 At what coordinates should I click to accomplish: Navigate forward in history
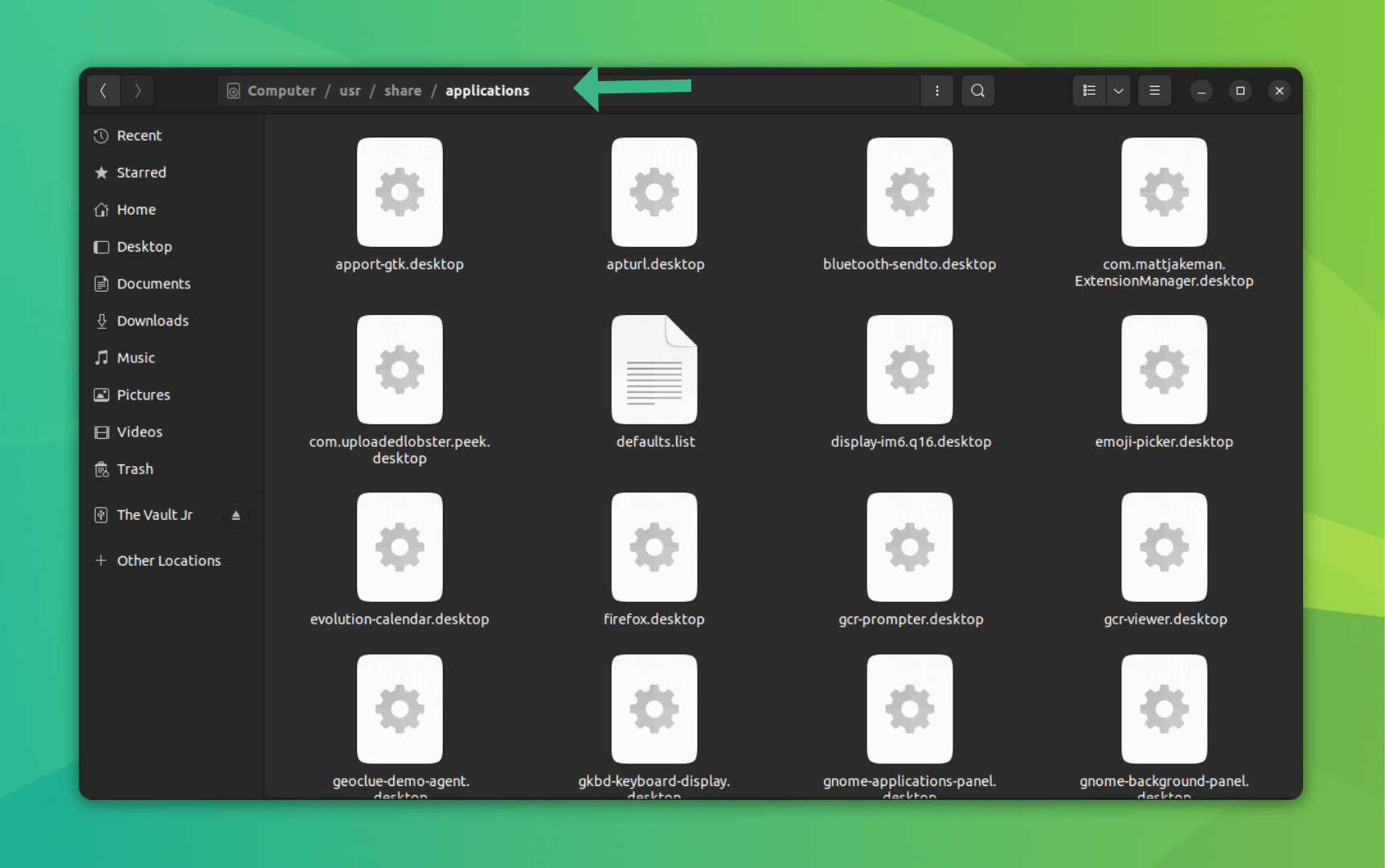coord(137,90)
